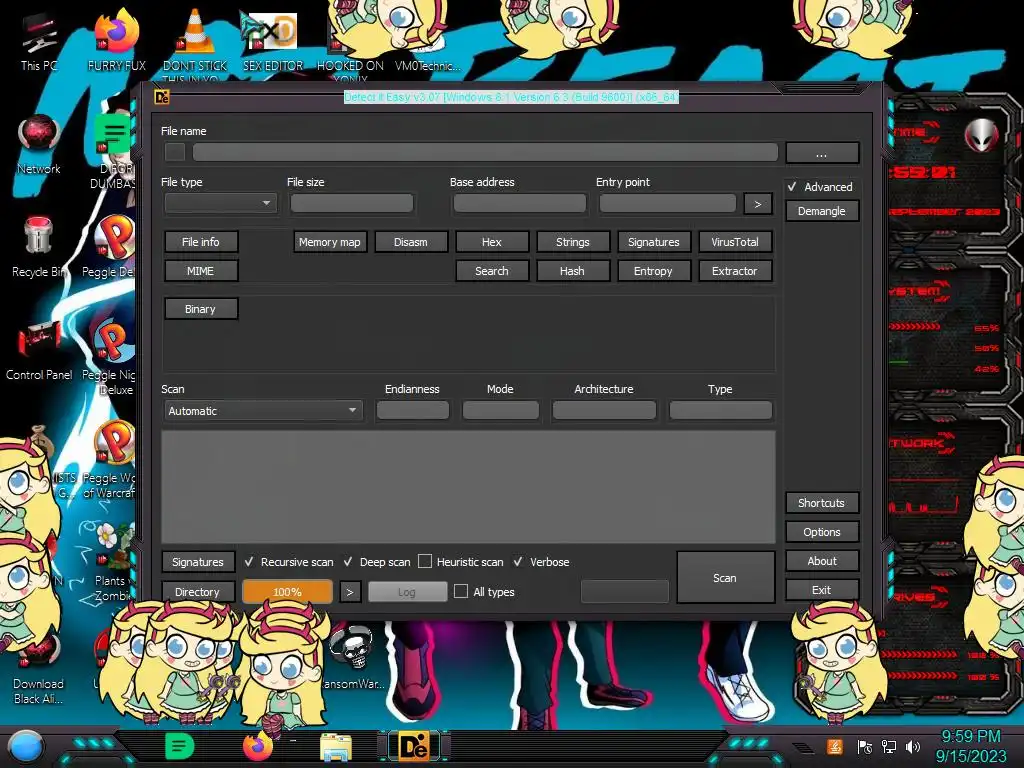The height and width of the screenshot is (768, 1024).
Task: Open the Recycle Bin desktop icon
Action: click(x=39, y=248)
